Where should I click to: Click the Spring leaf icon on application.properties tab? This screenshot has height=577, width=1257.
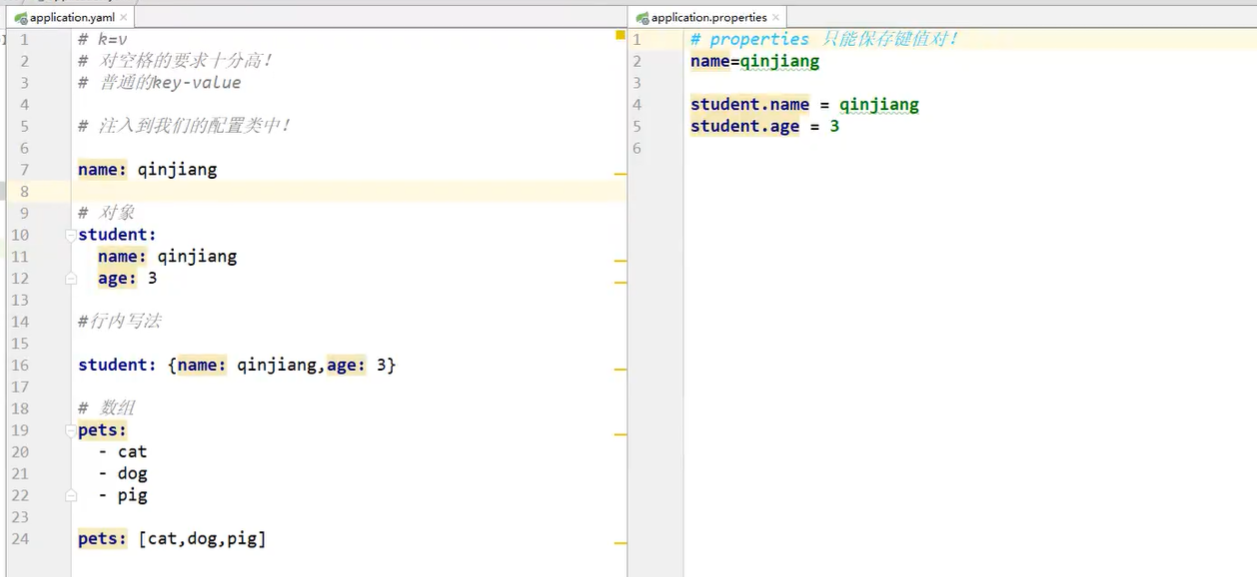tap(643, 18)
